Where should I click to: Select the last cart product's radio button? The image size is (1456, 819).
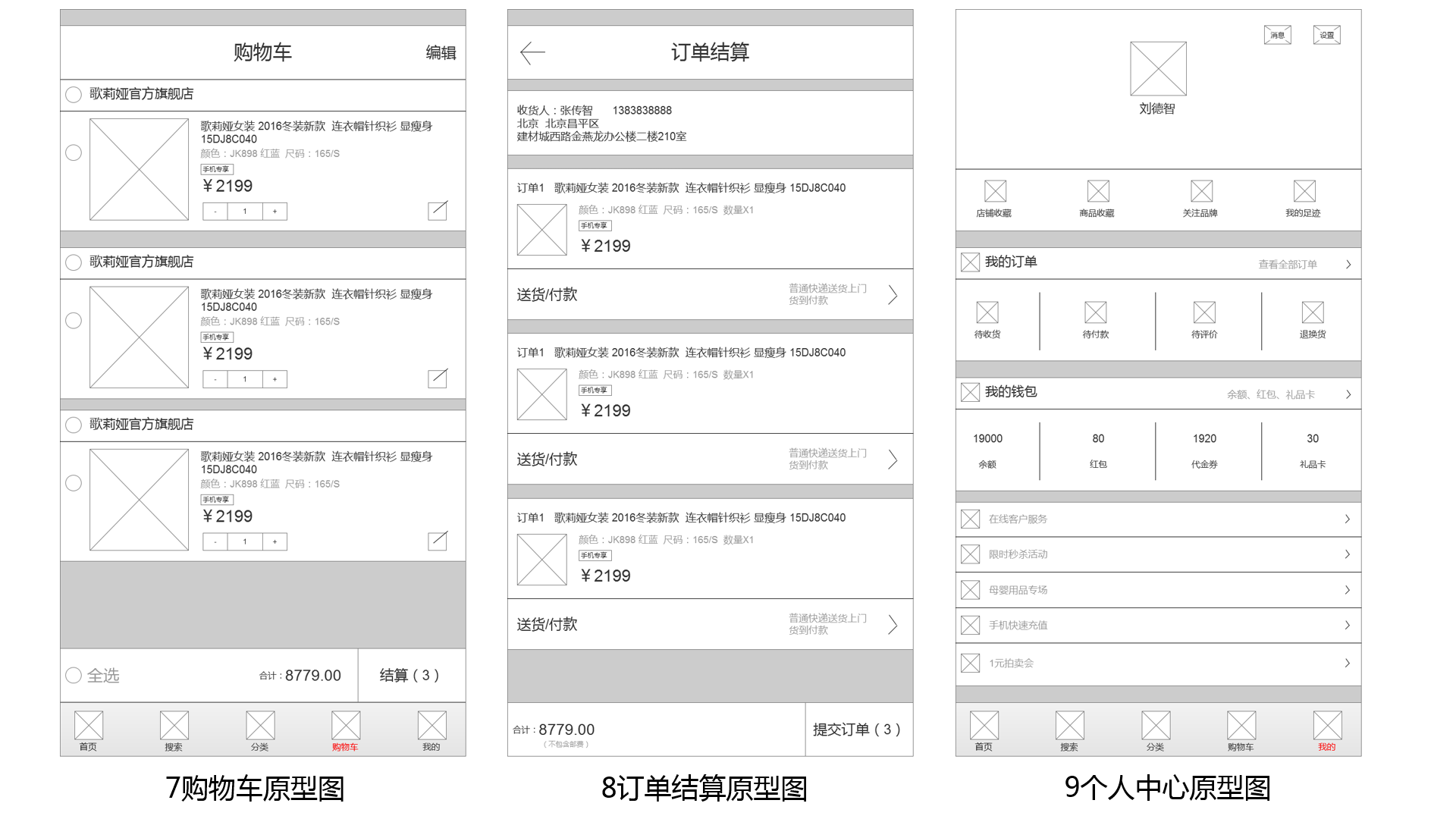pos(74,483)
